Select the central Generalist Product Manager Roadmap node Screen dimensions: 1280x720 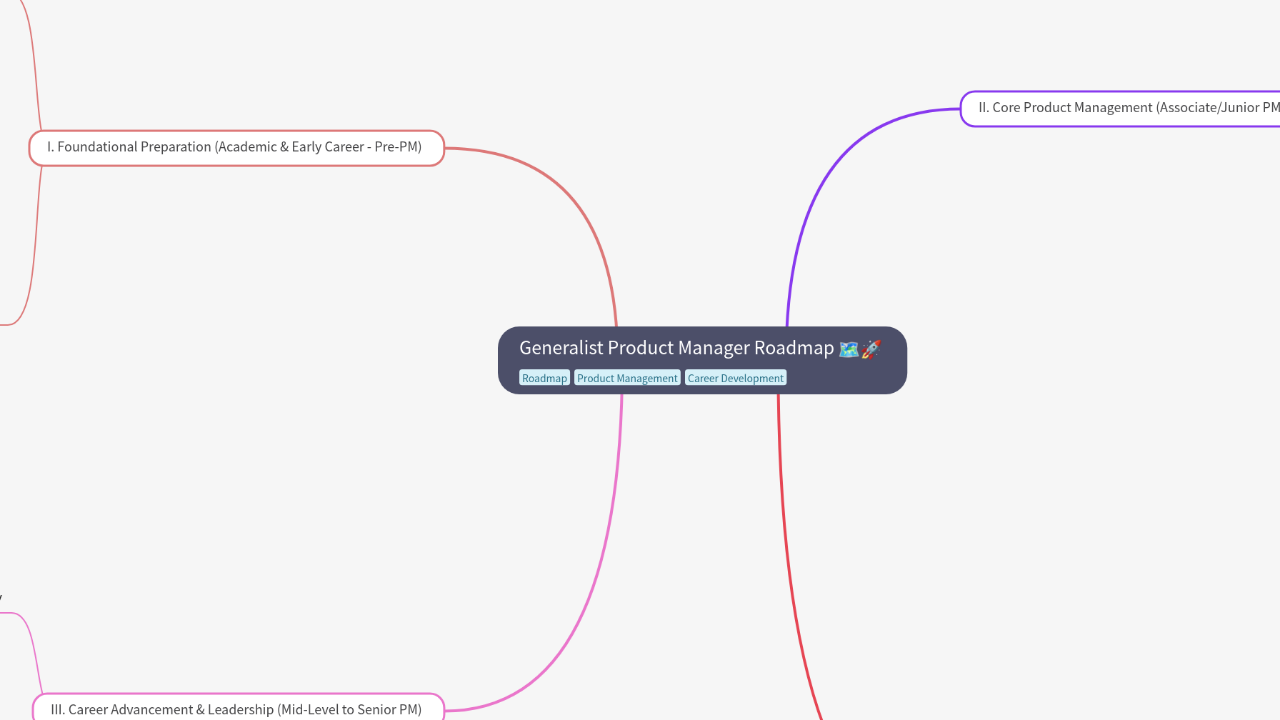702,360
